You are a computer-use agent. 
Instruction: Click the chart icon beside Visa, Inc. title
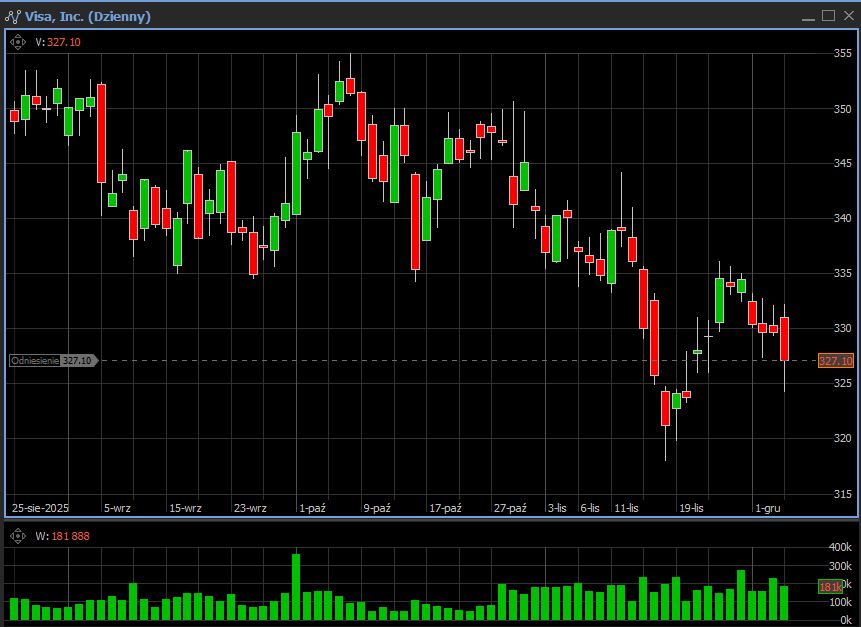(14, 15)
